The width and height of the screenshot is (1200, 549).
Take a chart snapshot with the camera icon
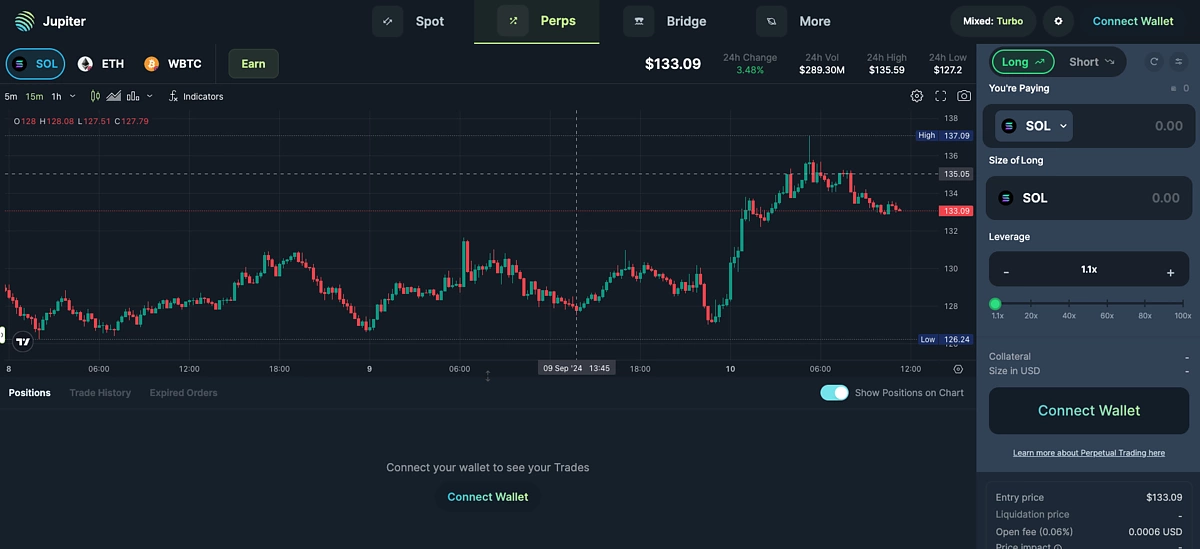[x=964, y=96]
